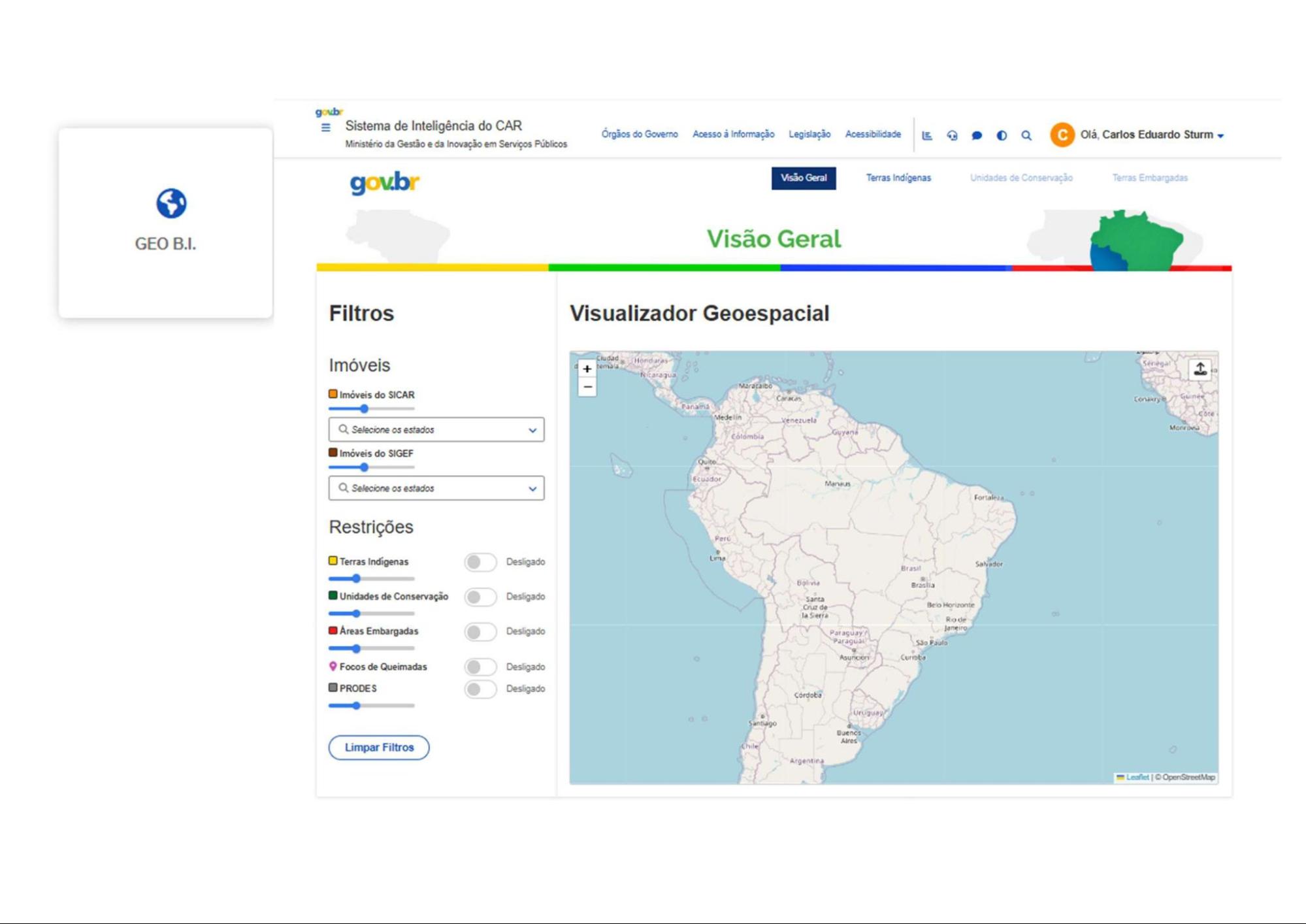
Task: Switch on the Focos de Queimadas toggle
Action: [480, 667]
